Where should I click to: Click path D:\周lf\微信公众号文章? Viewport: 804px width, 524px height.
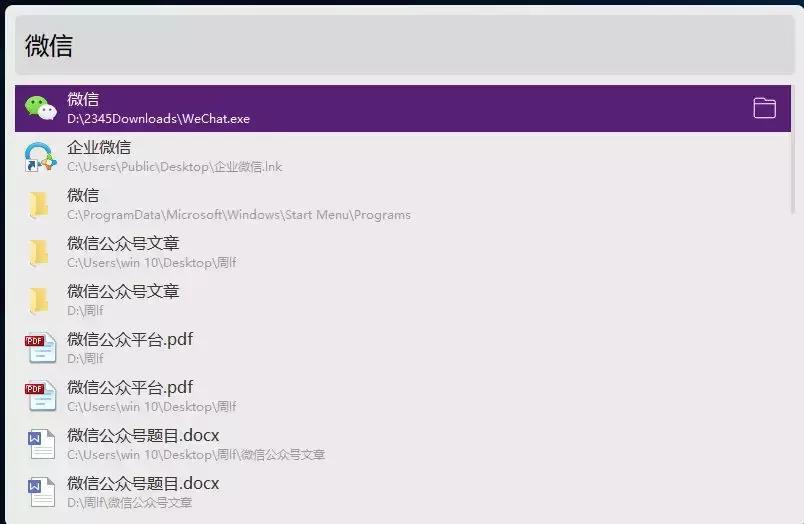pyautogui.click(x=130, y=502)
